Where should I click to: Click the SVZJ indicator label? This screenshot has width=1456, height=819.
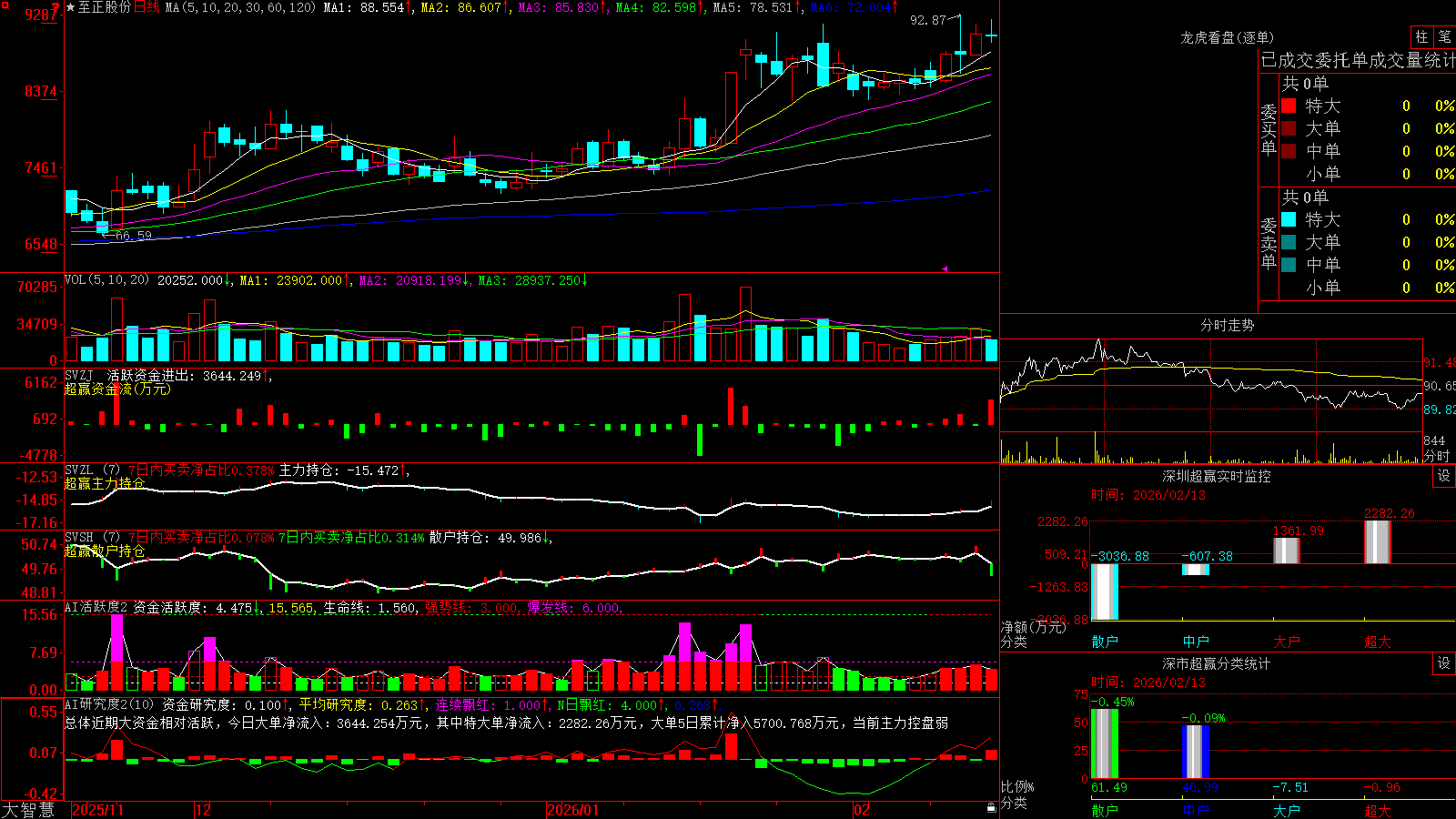[x=79, y=375]
